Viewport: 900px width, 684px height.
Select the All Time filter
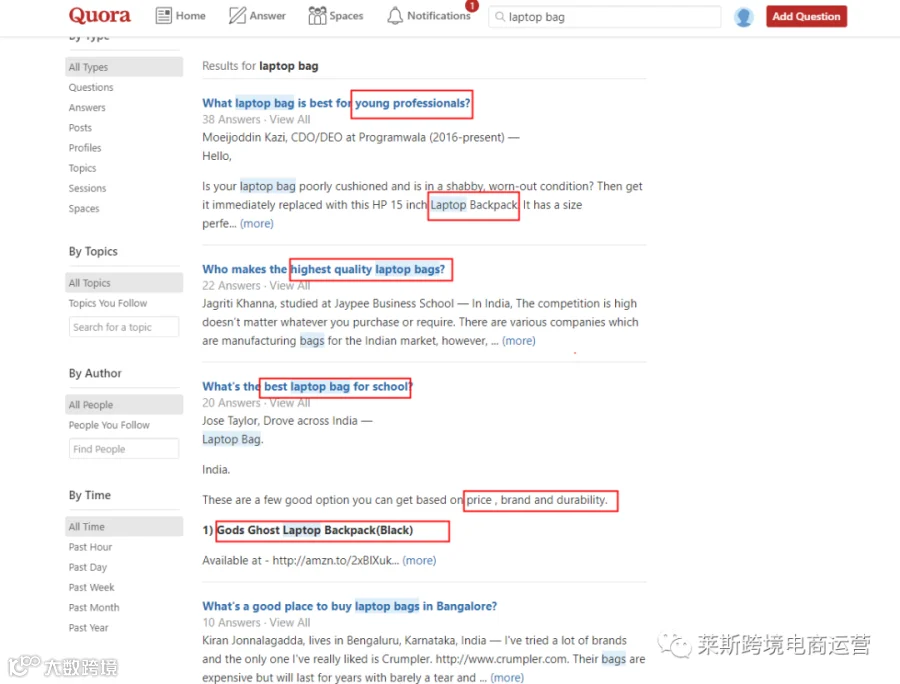(124, 527)
